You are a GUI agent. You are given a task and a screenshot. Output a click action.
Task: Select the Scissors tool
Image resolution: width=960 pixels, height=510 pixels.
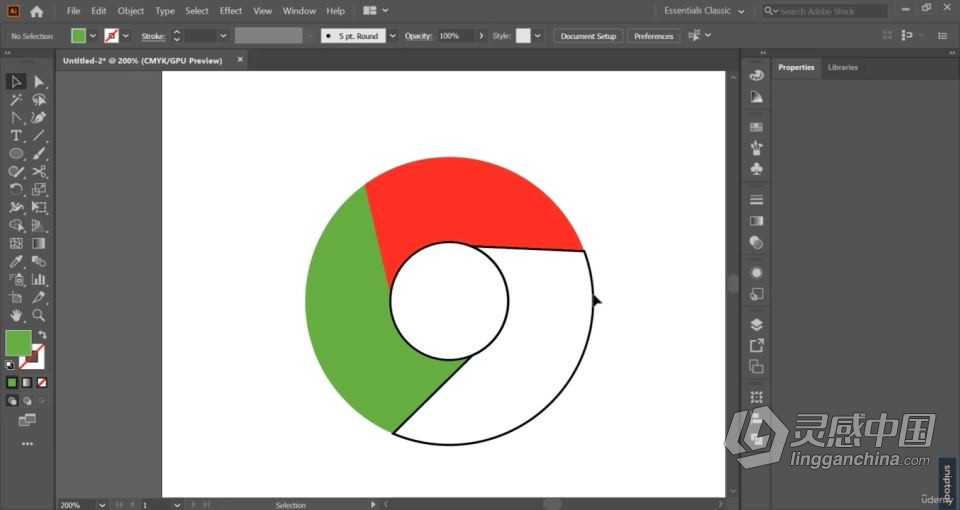pos(39,171)
